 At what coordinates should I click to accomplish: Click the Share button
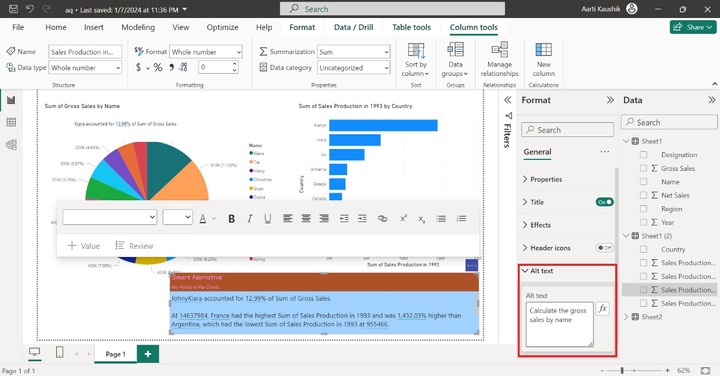click(x=693, y=28)
